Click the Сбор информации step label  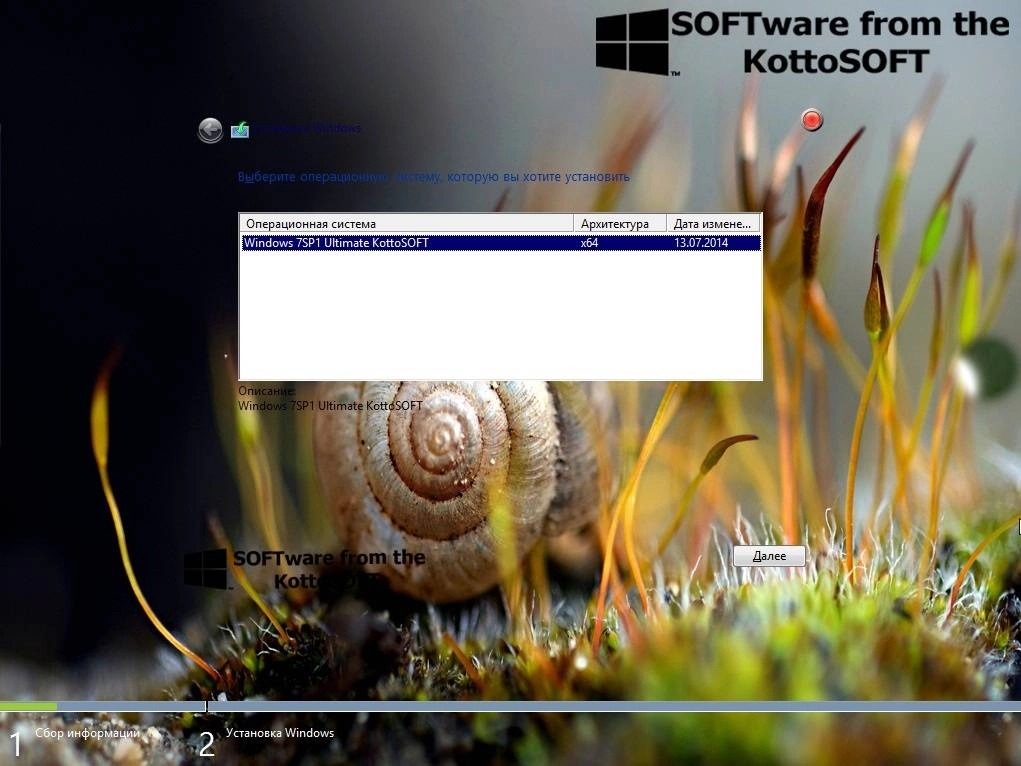(87, 733)
